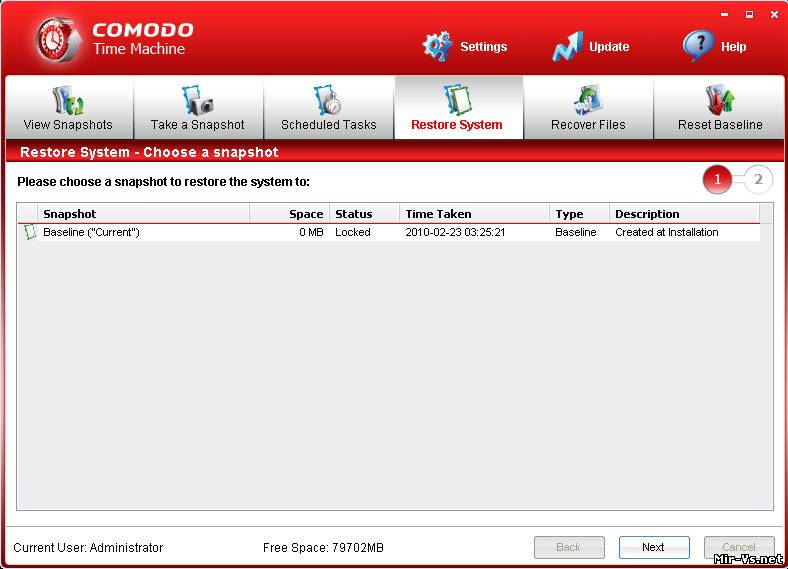This screenshot has width=788, height=569.
Task: Click the Next button
Action: tap(654, 547)
